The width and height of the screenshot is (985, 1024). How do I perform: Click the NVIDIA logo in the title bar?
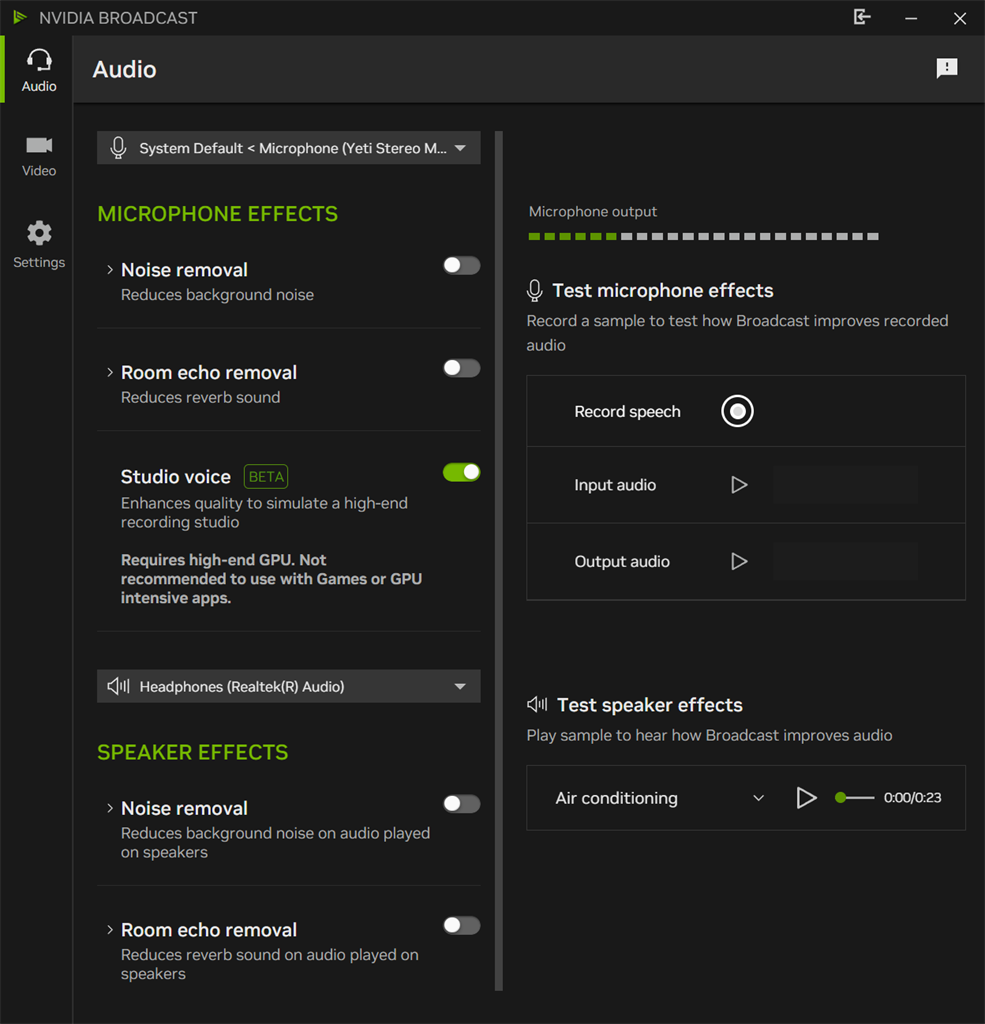coord(20,18)
